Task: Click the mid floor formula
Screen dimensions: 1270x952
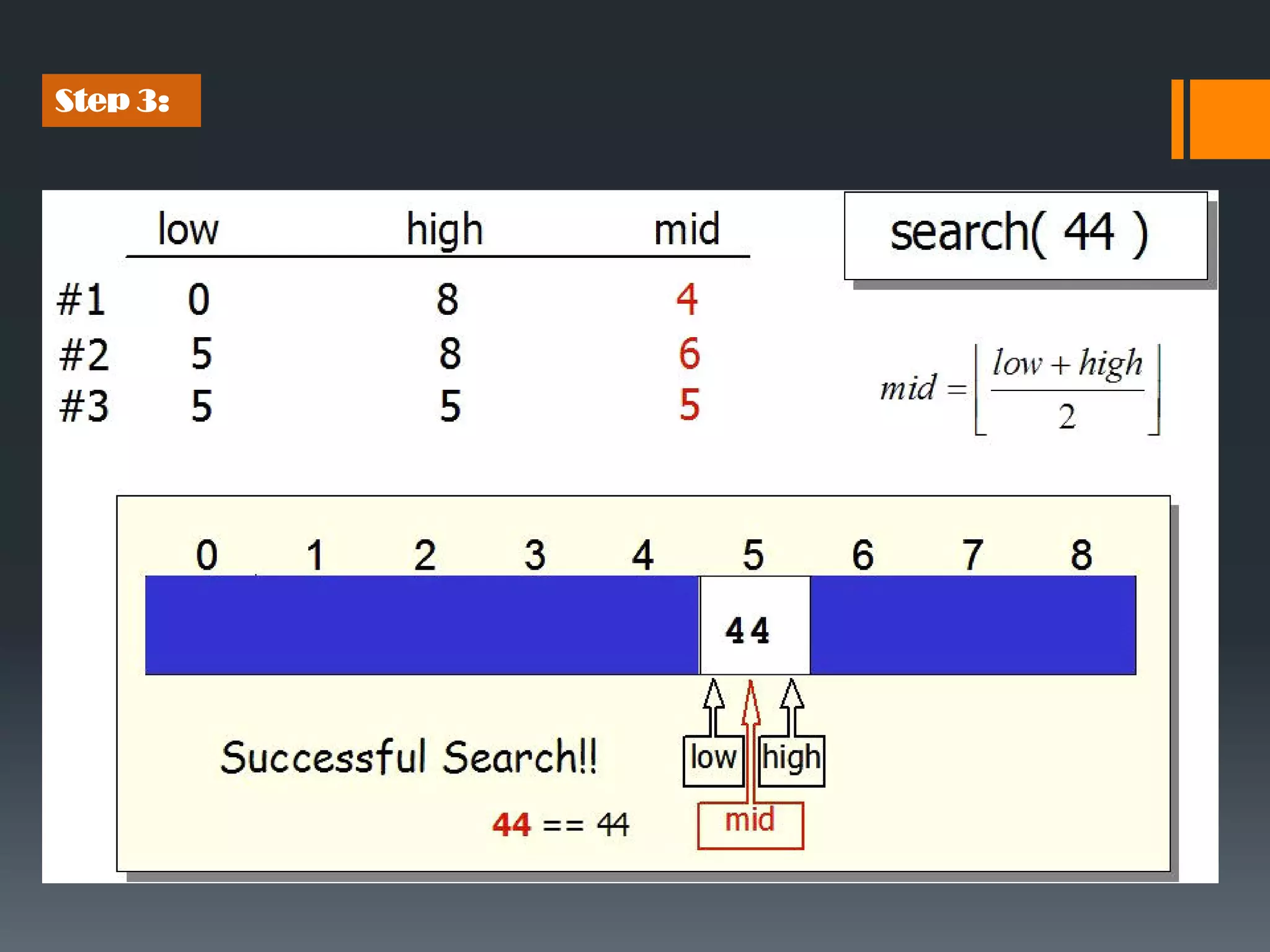Action: (x=1020, y=389)
